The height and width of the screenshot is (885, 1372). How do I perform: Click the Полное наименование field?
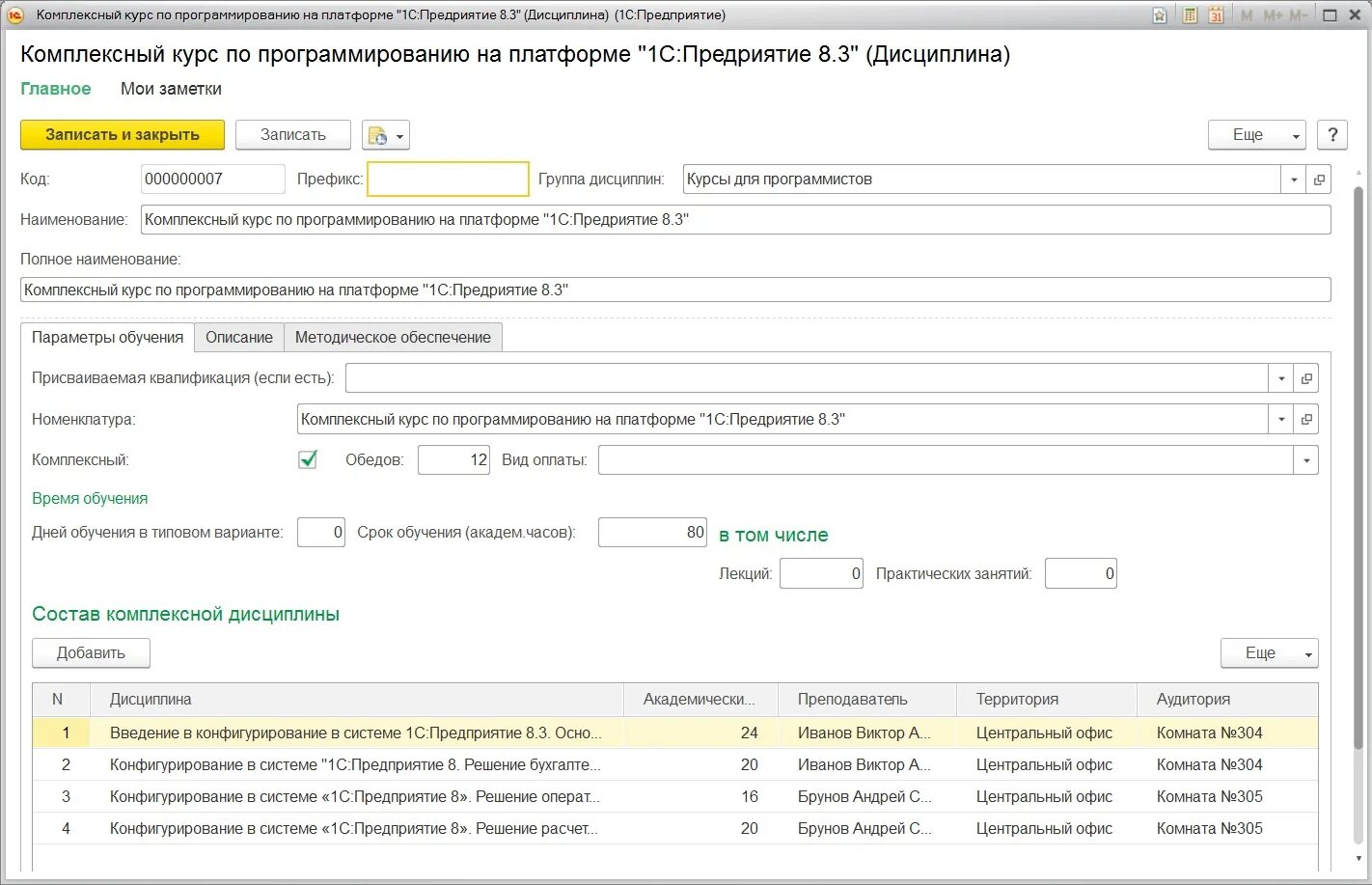[675, 290]
